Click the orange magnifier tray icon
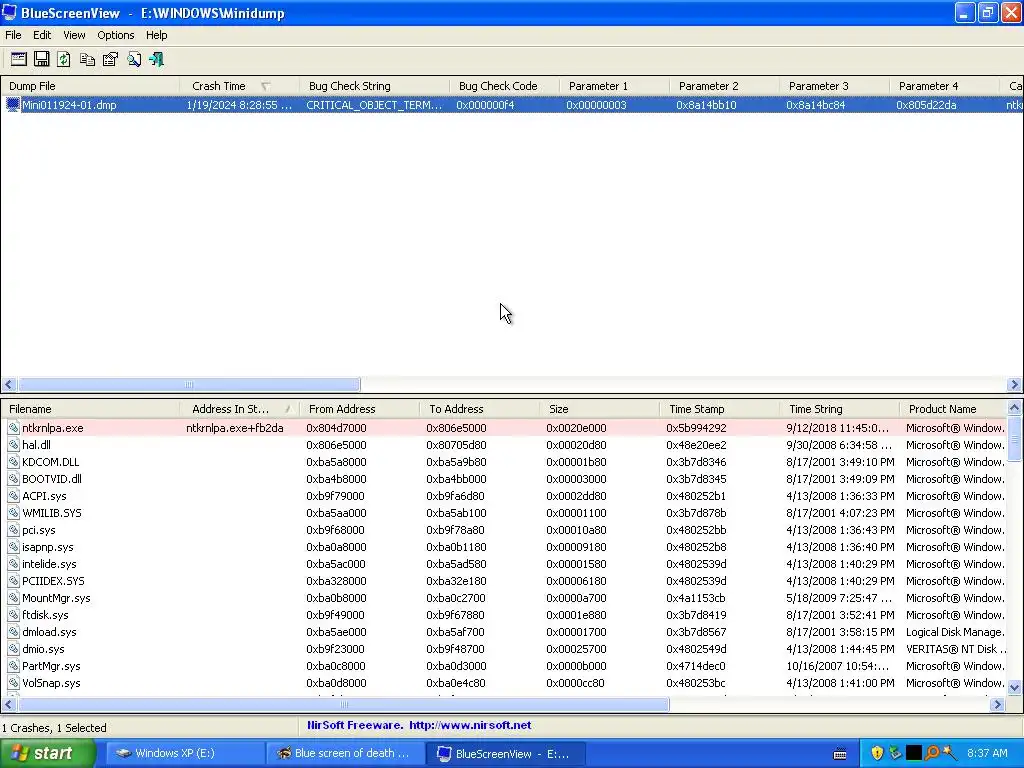This screenshot has height=768, width=1024. click(x=932, y=753)
